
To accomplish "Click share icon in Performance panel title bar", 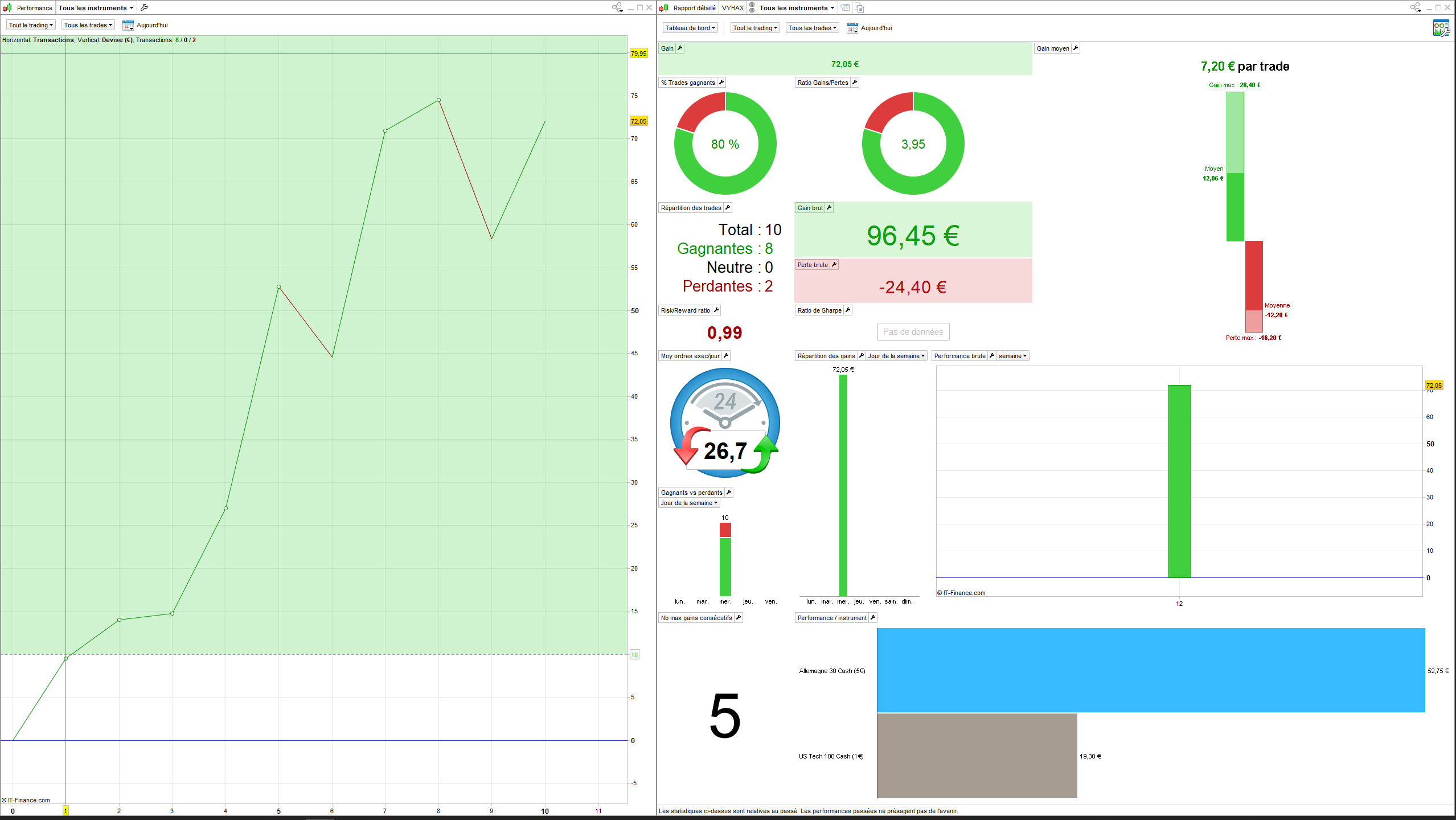I will pos(617,7).
